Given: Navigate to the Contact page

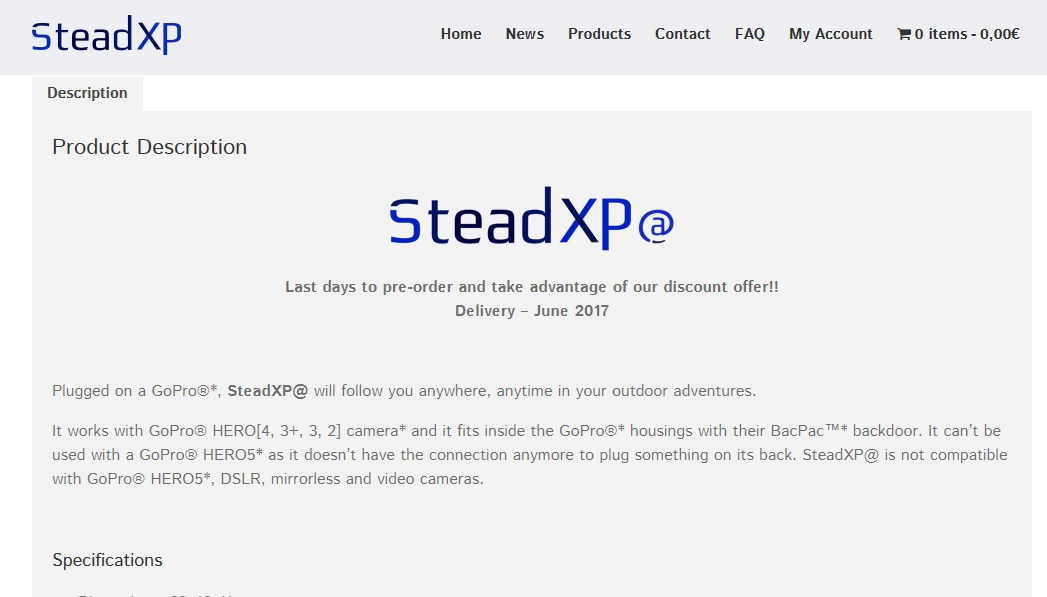Looking at the screenshot, I should click(x=682, y=34).
